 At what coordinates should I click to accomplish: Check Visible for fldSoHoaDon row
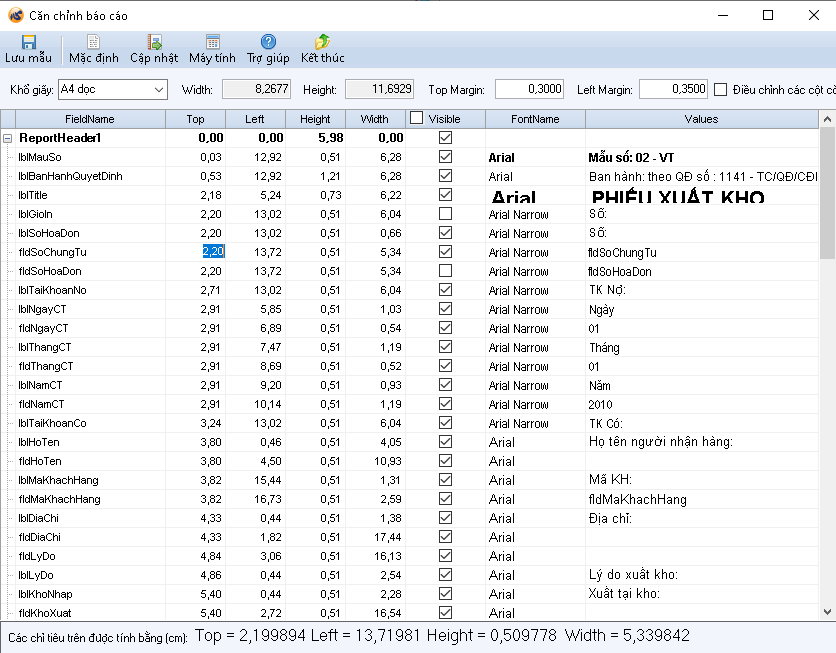coord(445,271)
